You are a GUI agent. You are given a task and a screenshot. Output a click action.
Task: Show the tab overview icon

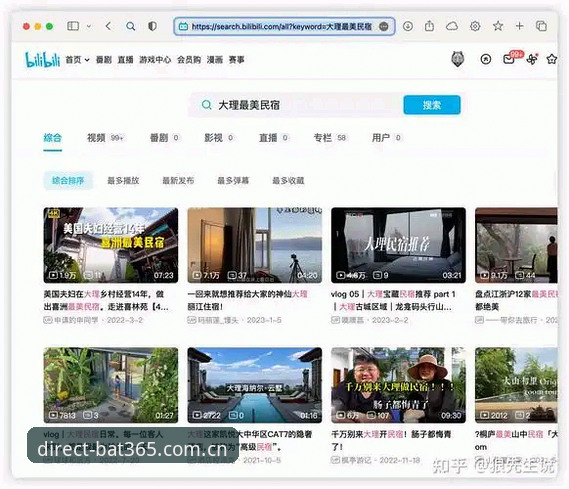point(541,26)
